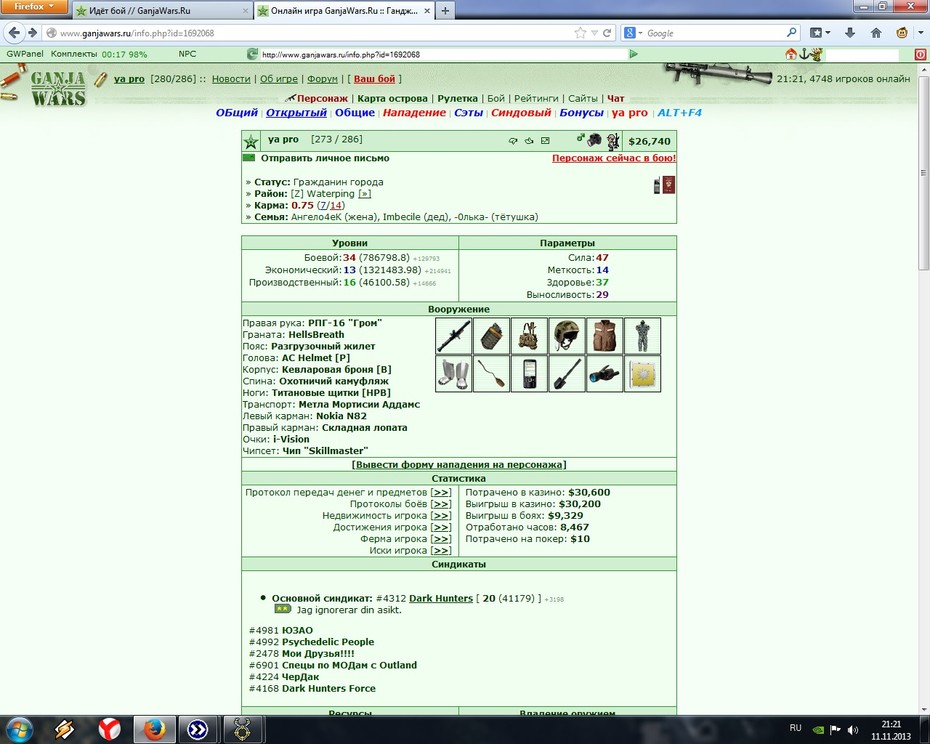Expand player farm link

point(441,539)
